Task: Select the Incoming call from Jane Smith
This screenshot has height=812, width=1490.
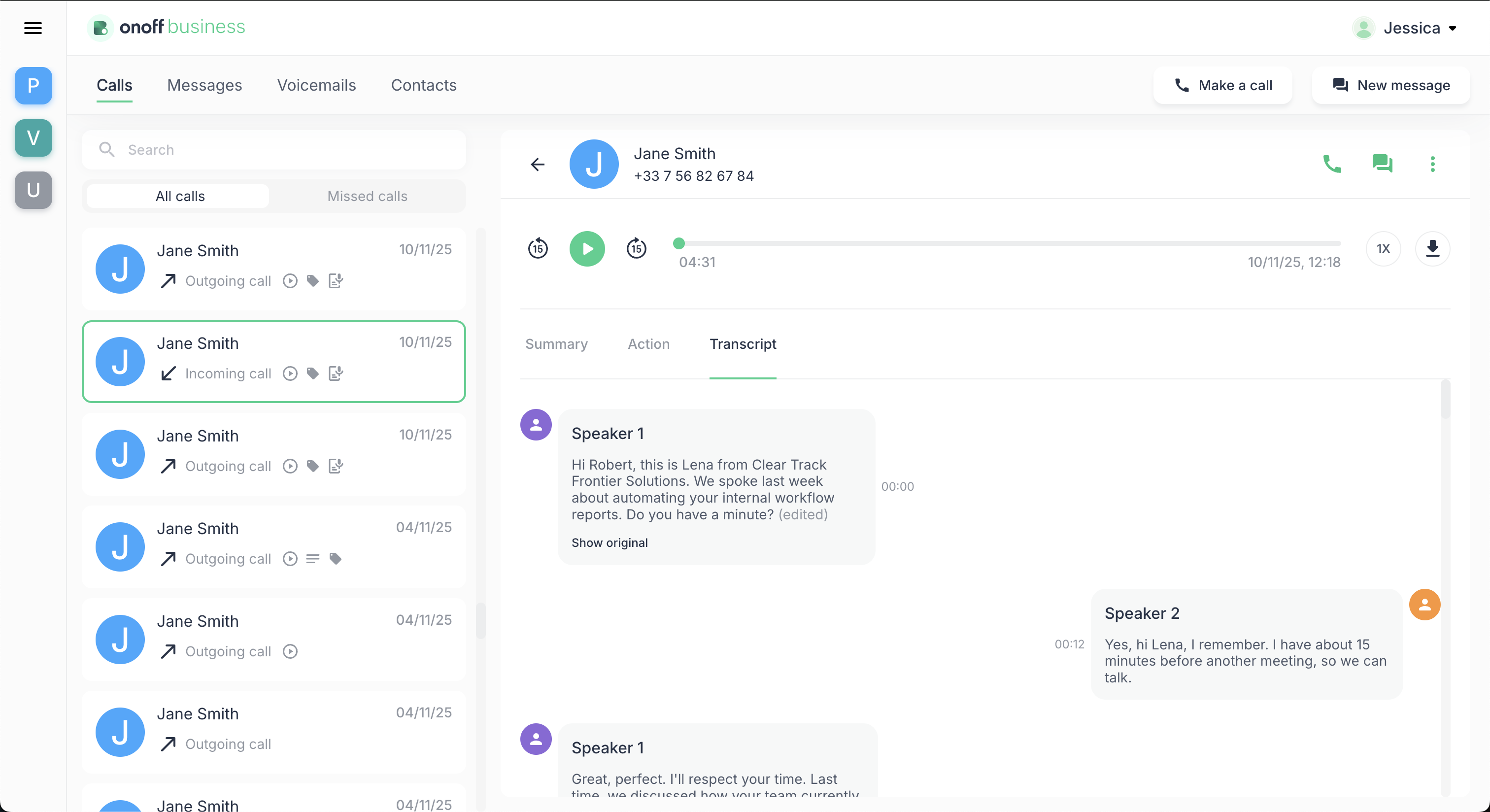Action: tap(274, 362)
